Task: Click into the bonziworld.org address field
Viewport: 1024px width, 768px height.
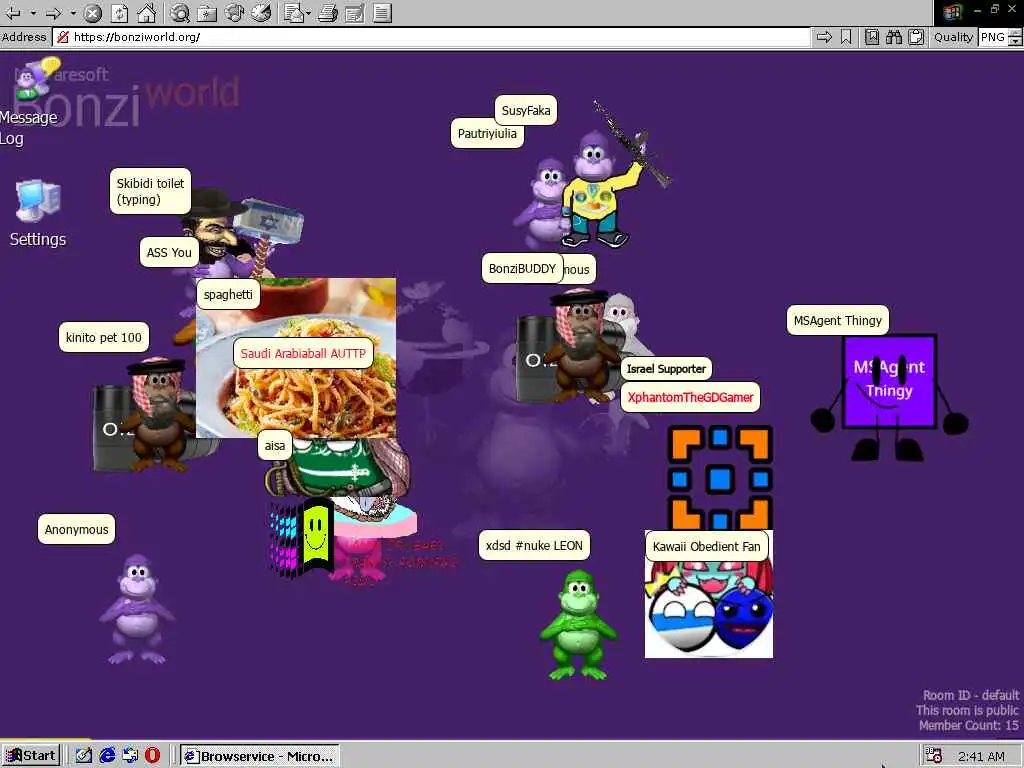Action: 431,37
